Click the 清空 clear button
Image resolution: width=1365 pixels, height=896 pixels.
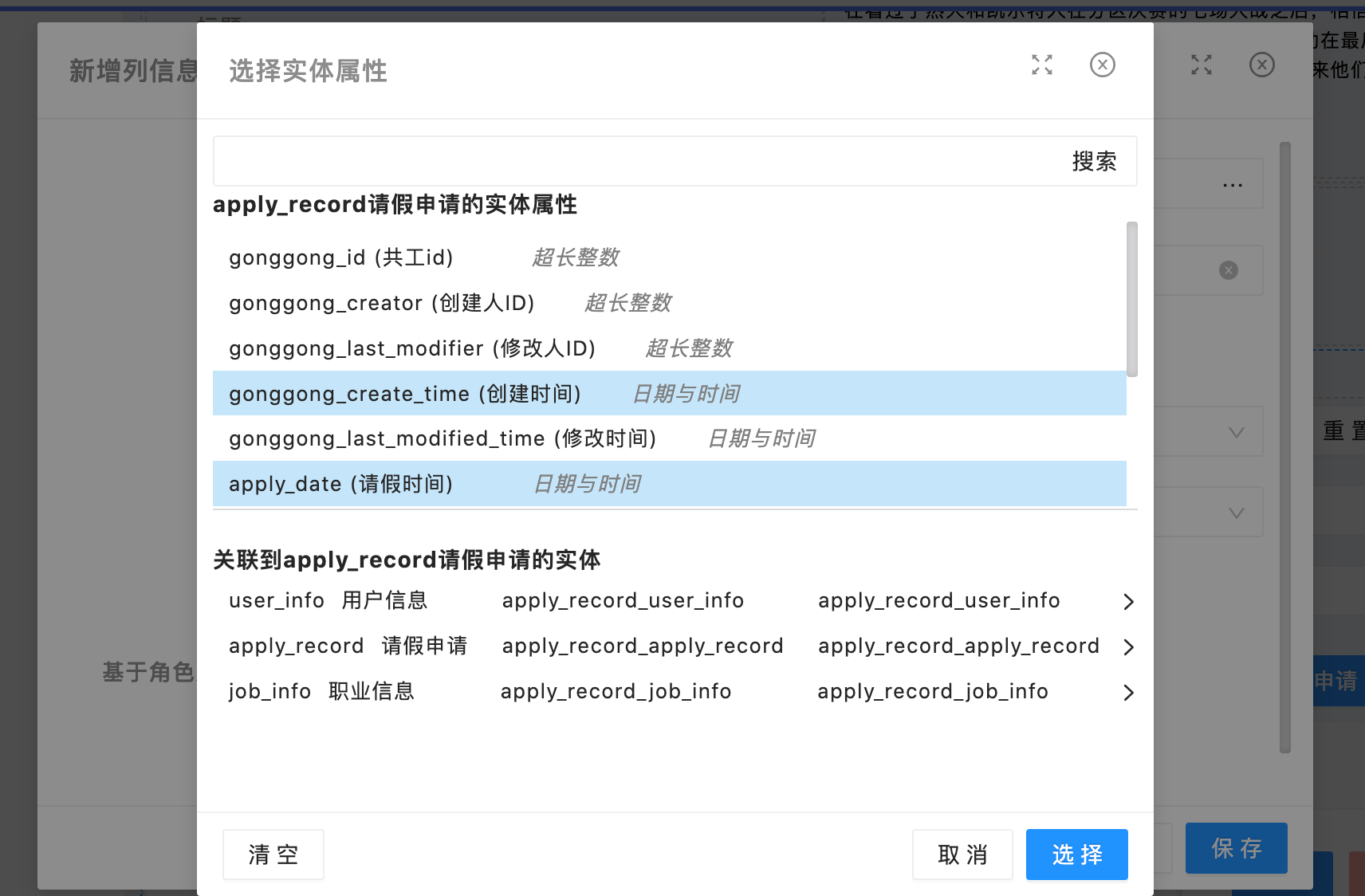(273, 855)
